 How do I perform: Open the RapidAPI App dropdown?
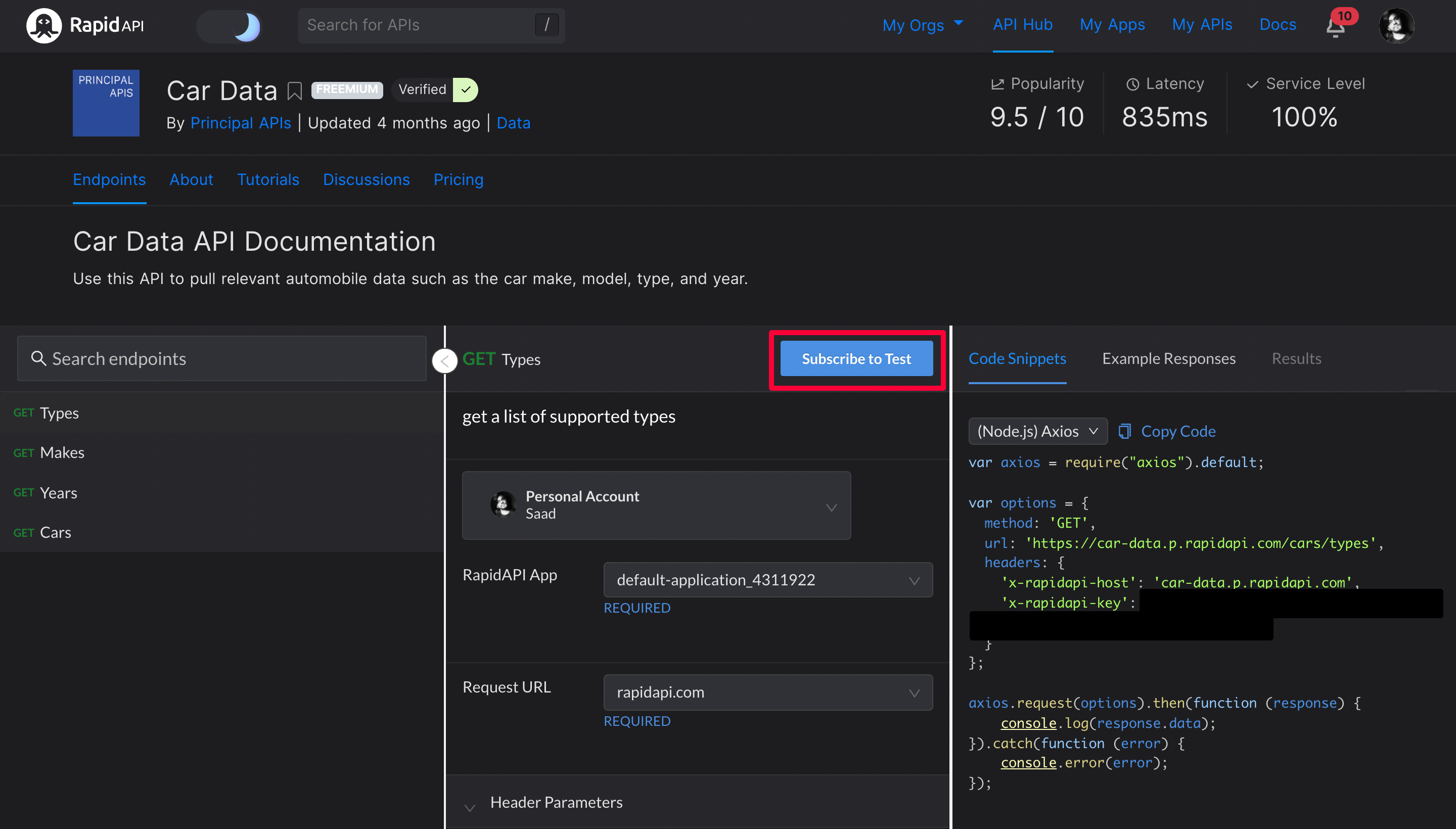[x=767, y=580]
